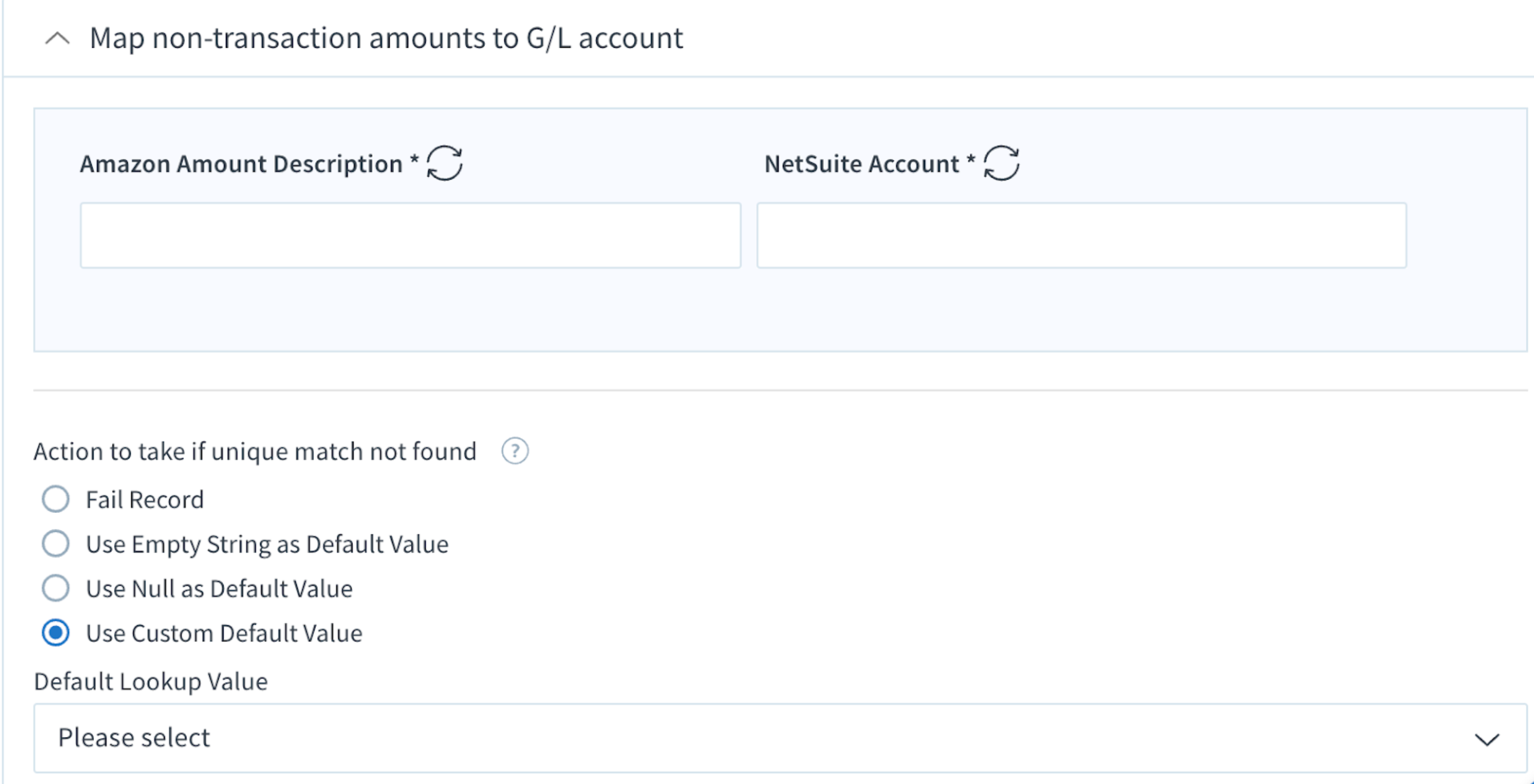Open the Please select lookup dropdown

pos(780,738)
